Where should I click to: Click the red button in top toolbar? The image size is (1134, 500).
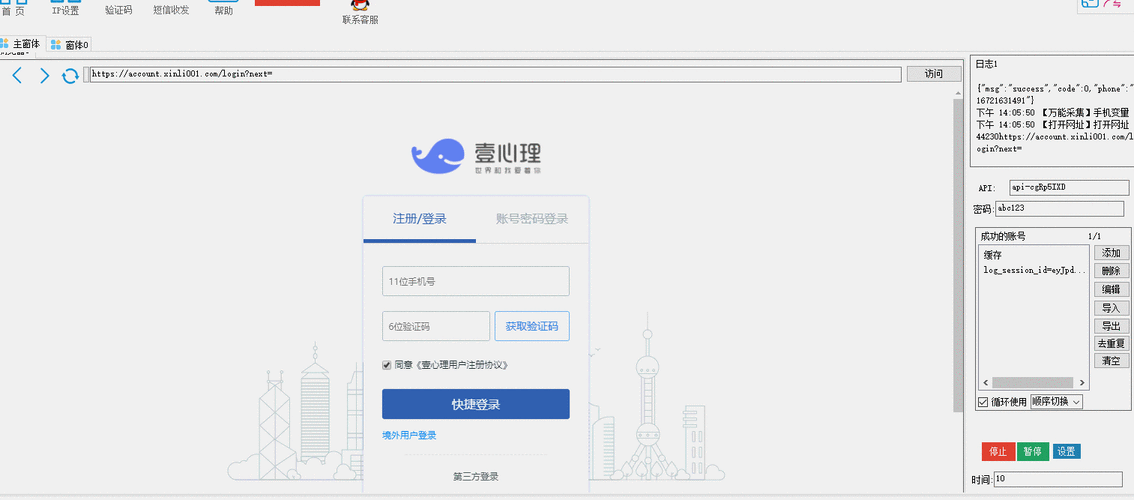(287, 3)
